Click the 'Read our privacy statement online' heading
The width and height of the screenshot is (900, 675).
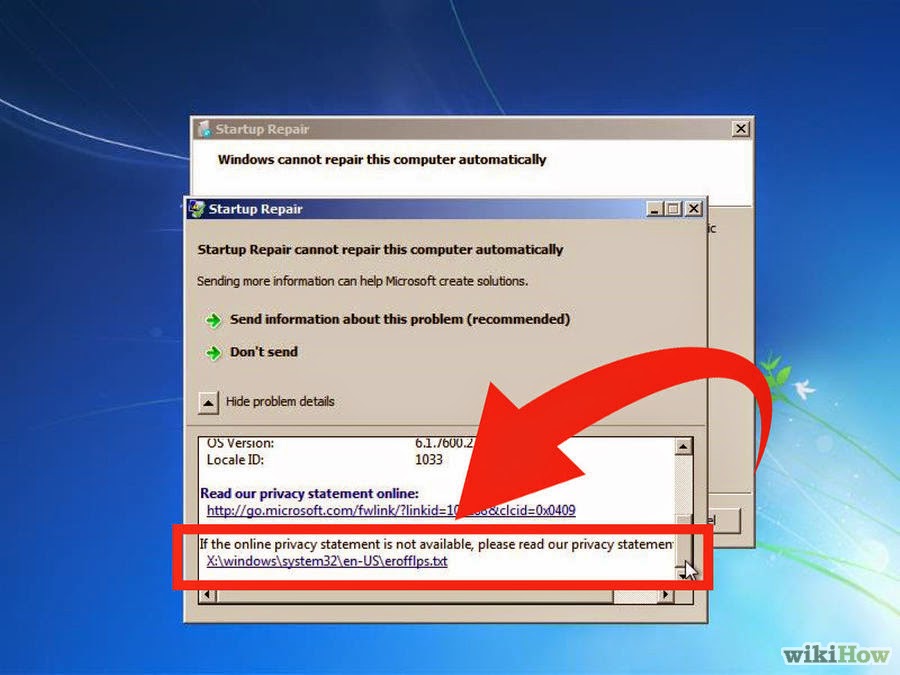309,494
